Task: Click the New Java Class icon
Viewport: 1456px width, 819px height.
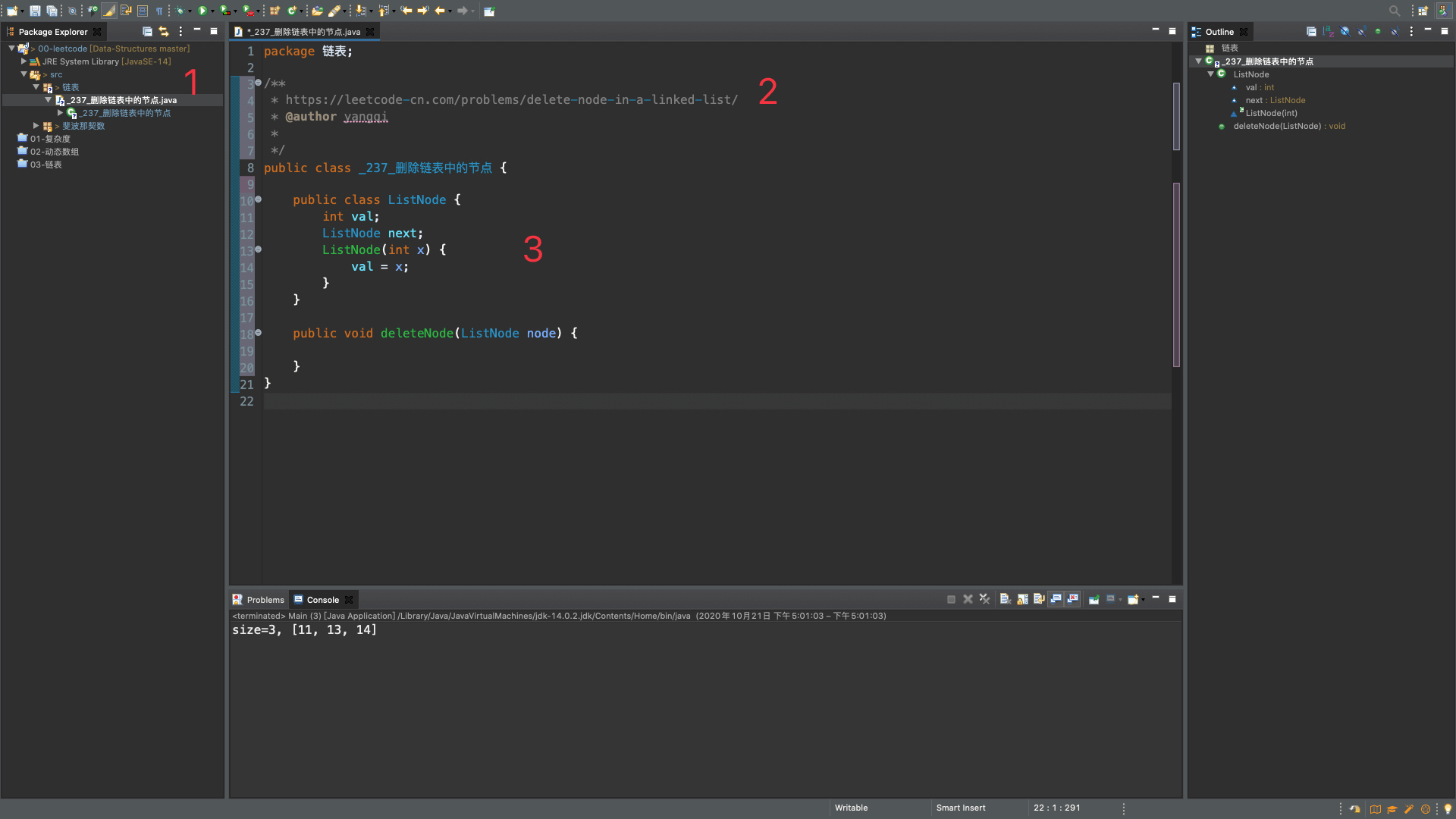Action: click(x=292, y=11)
